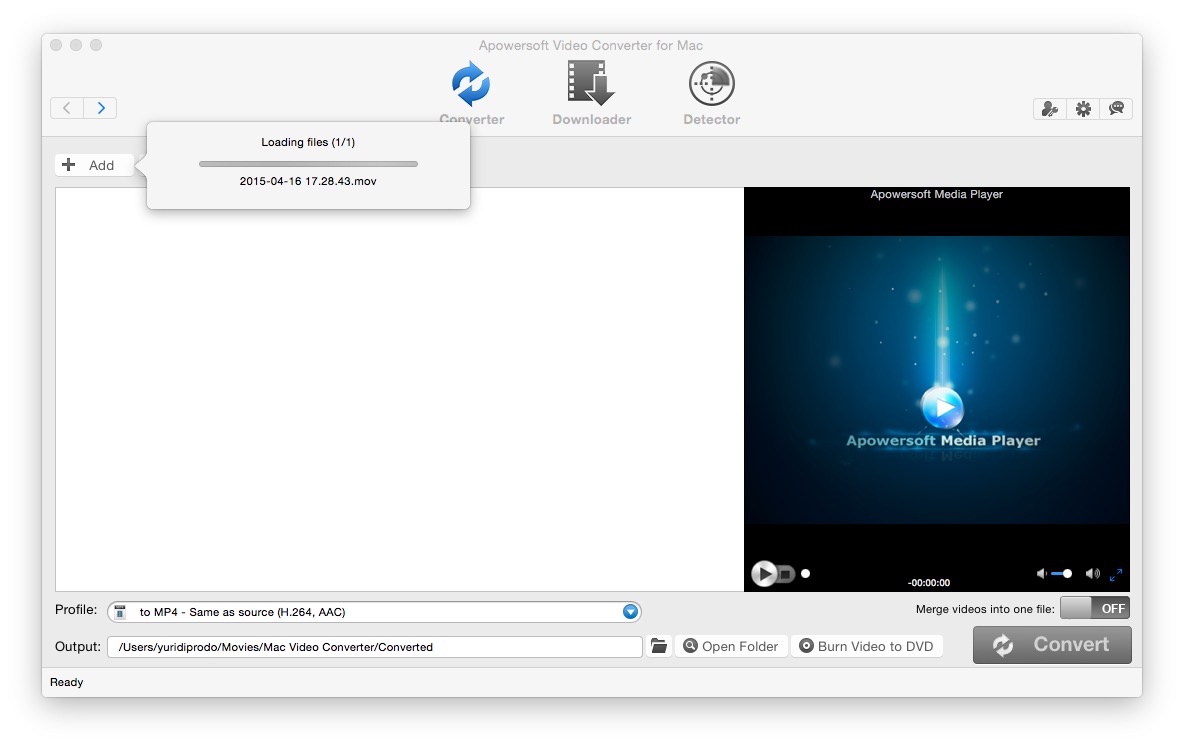Open the user registration key icon
The width and height of the screenshot is (1184, 747).
pos(1050,109)
